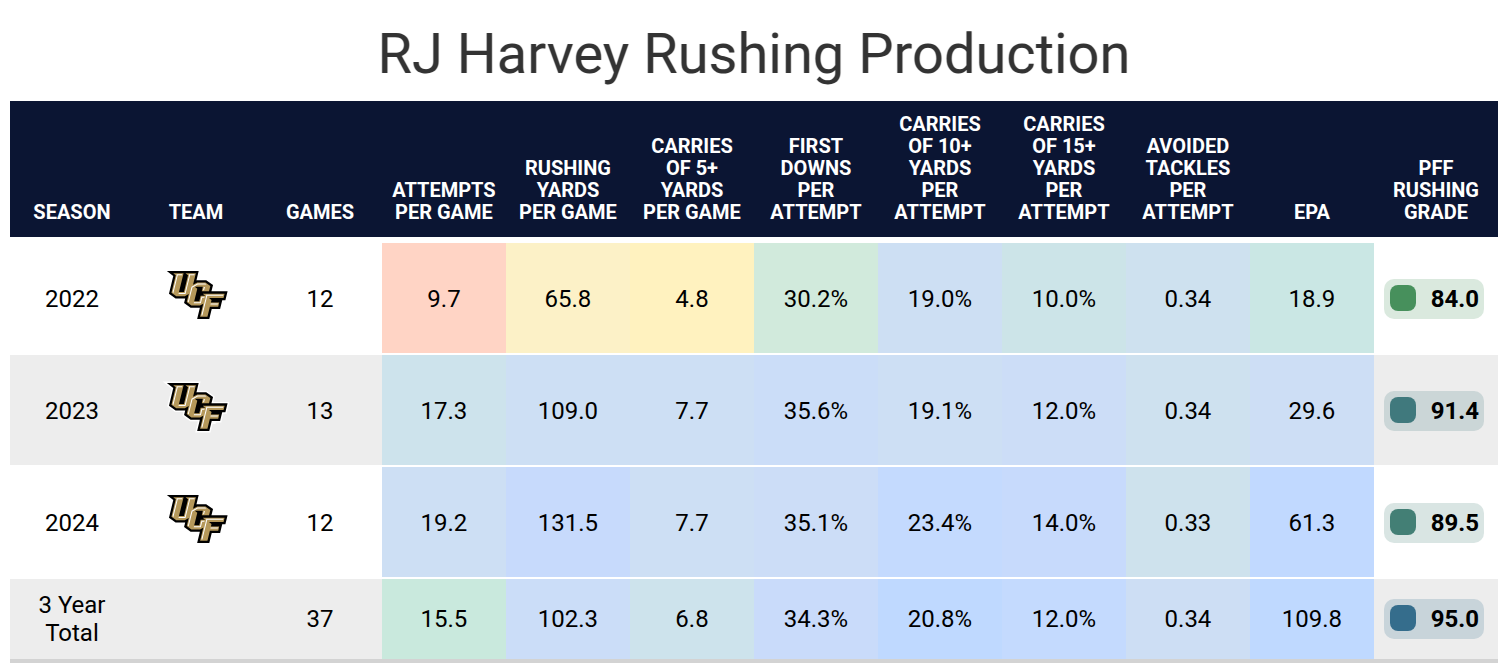The width and height of the screenshot is (1508, 670).
Task: Click the RJ Harvey Rushing Production title
Action: (754, 53)
